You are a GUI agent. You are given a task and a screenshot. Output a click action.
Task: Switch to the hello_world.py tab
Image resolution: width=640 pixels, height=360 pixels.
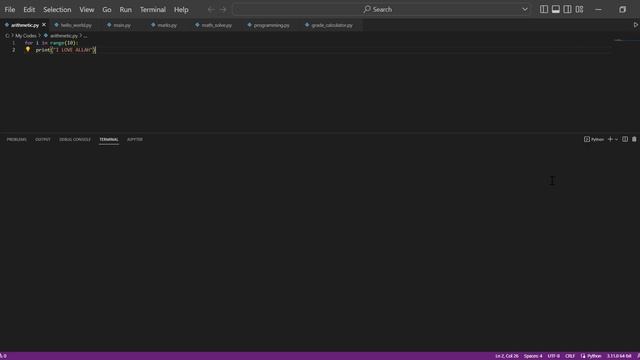pos(76,25)
